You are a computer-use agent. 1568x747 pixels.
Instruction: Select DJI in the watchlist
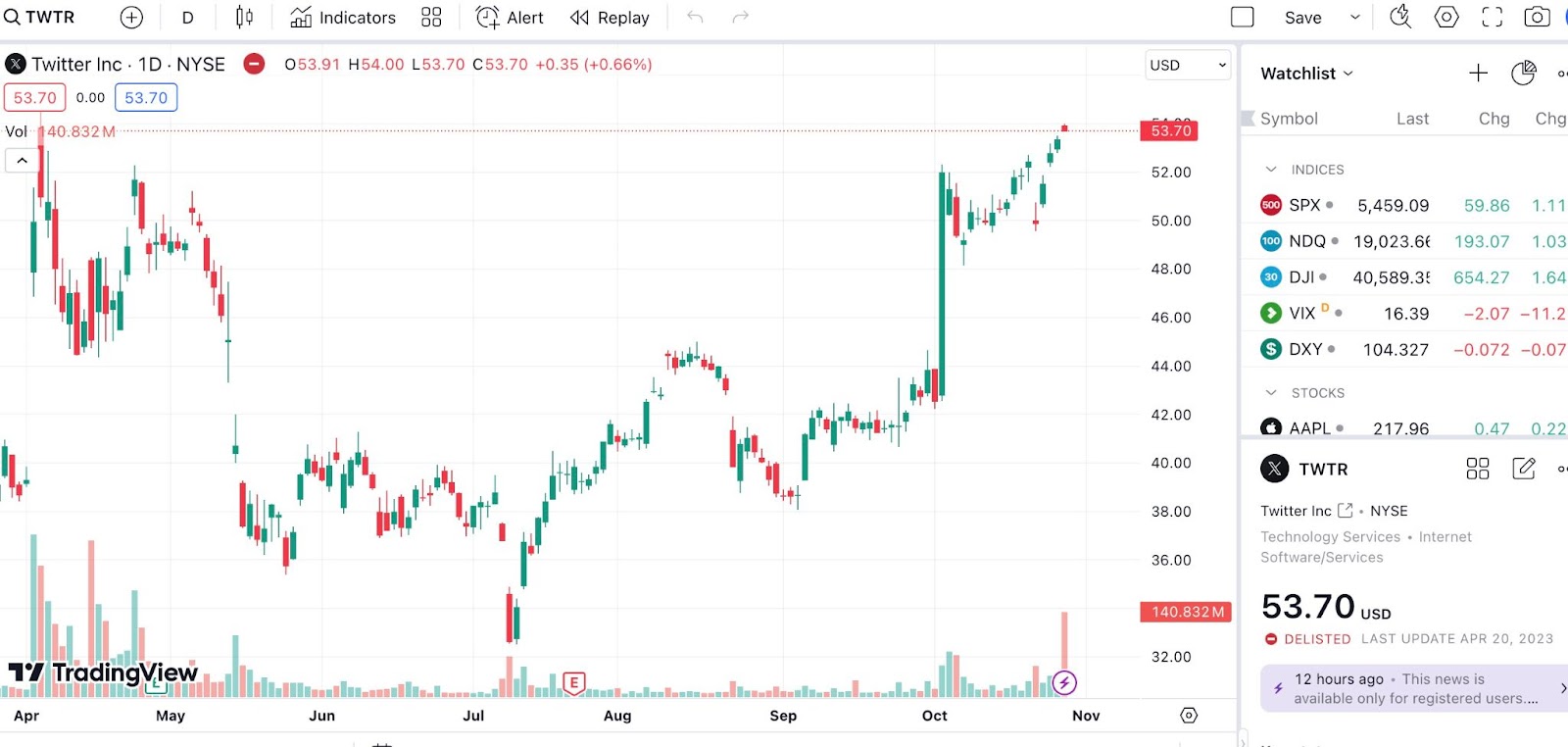click(1403, 277)
